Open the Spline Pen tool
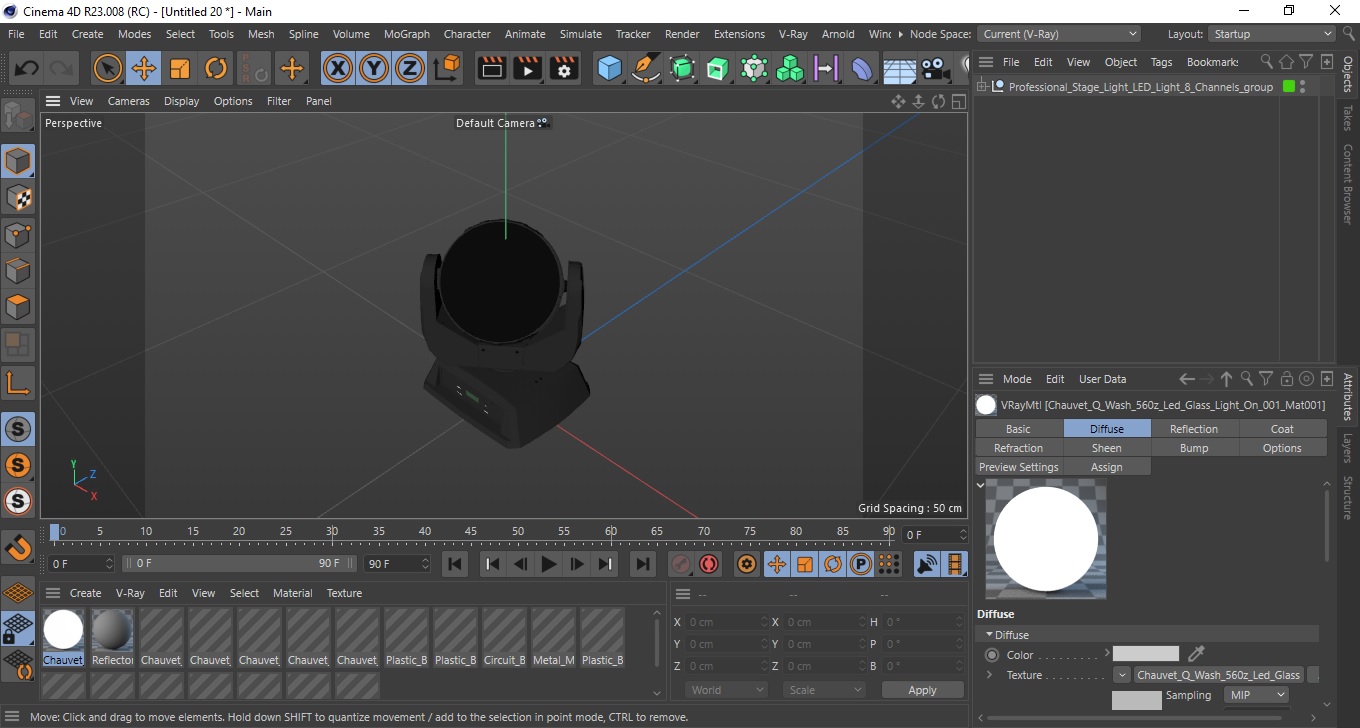1360x728 pixels. [646, 68]
